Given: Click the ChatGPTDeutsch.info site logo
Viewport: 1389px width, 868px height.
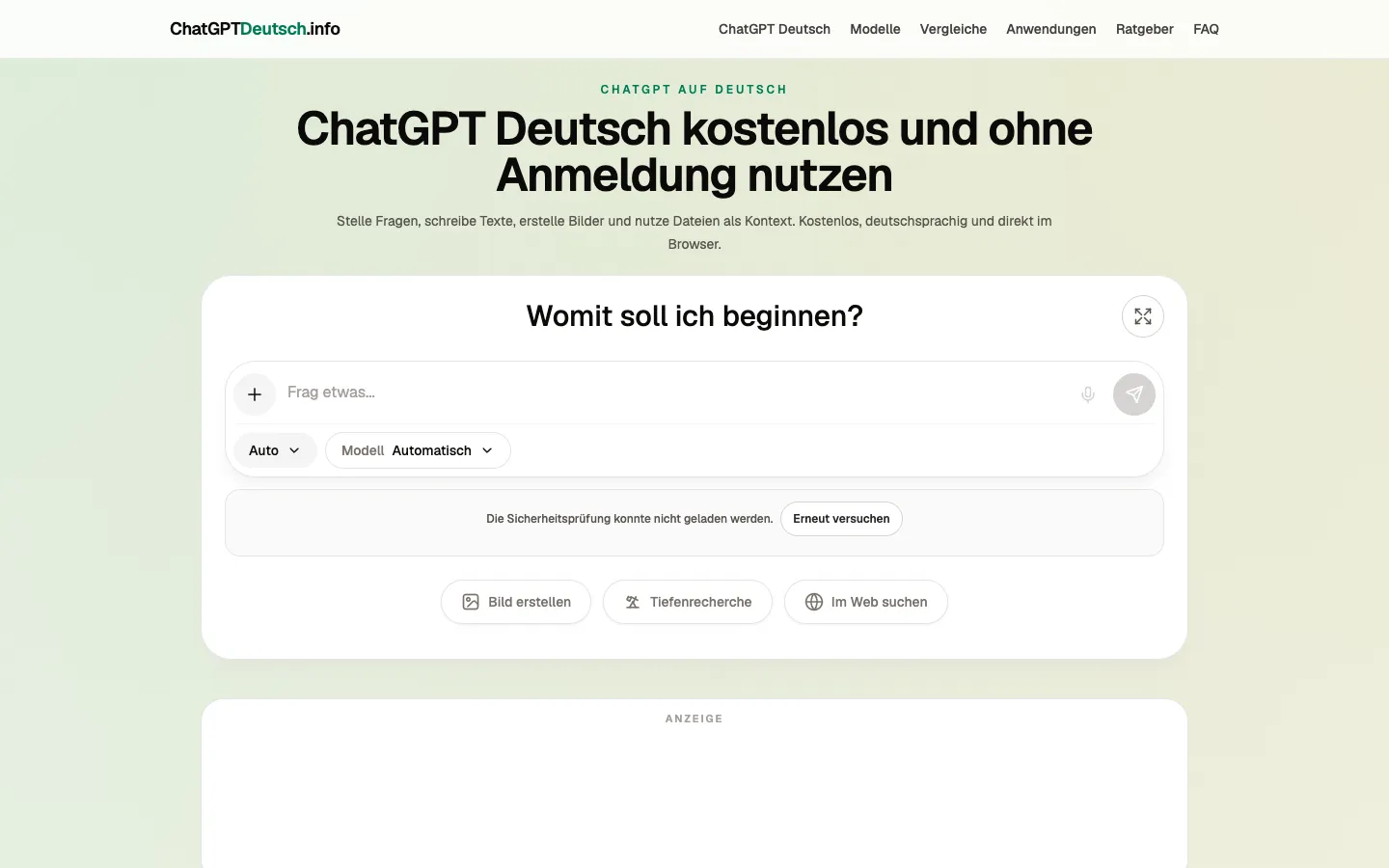Looking at the screenshot, I should coord(255,29).
